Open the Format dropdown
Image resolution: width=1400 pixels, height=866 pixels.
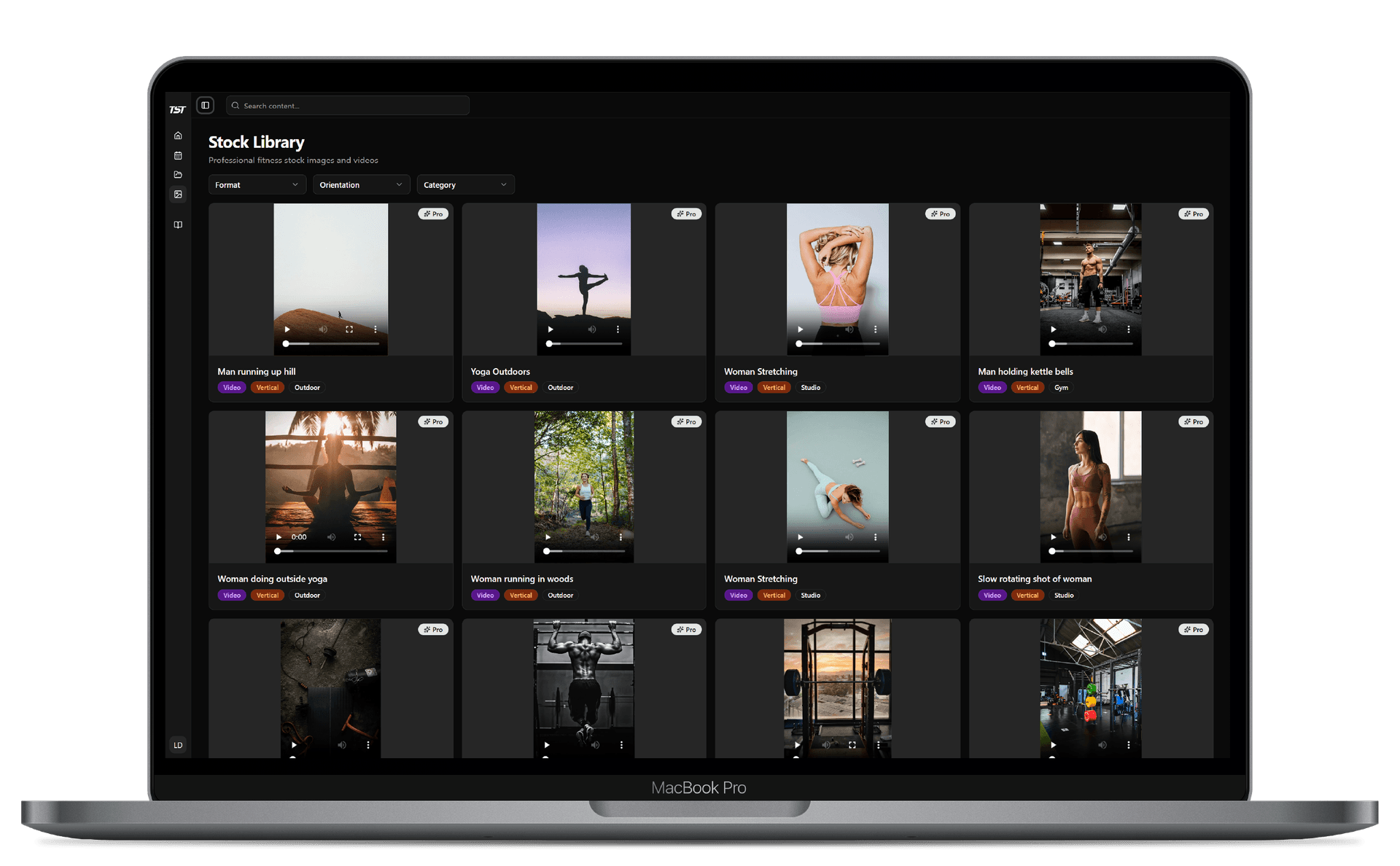(257, 184)
